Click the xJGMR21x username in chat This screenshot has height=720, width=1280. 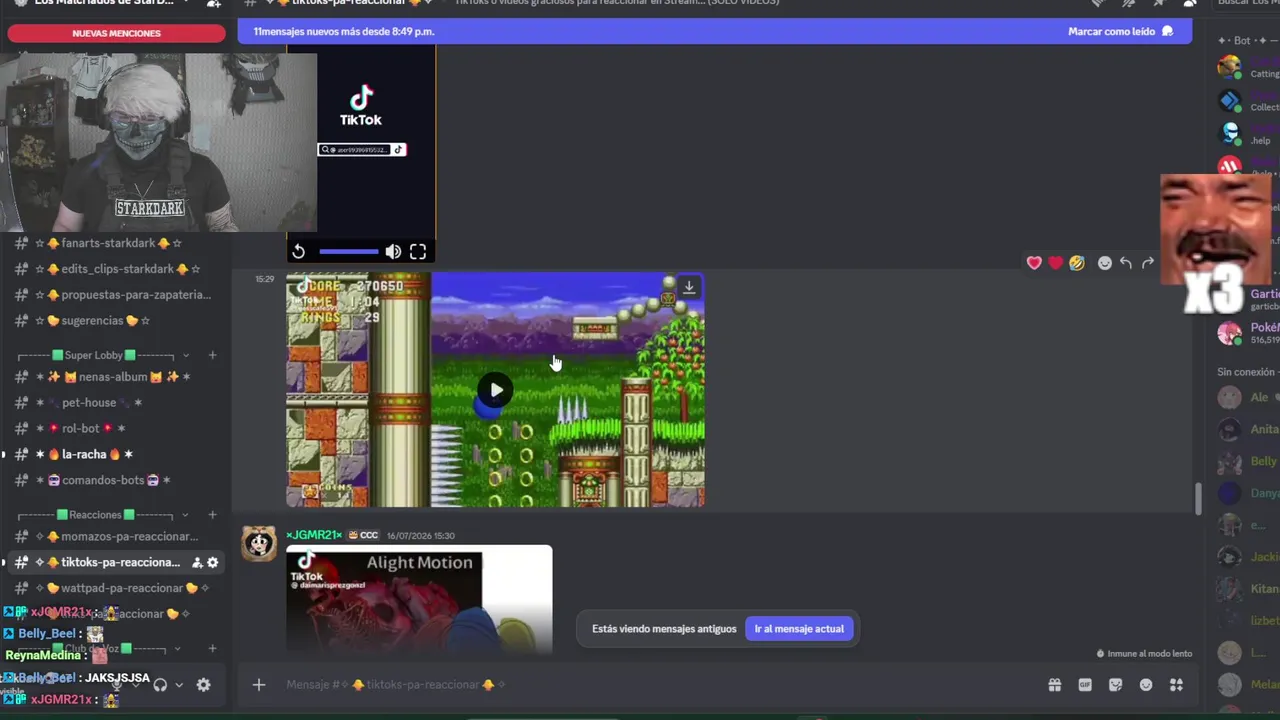[x=314, y=535]
